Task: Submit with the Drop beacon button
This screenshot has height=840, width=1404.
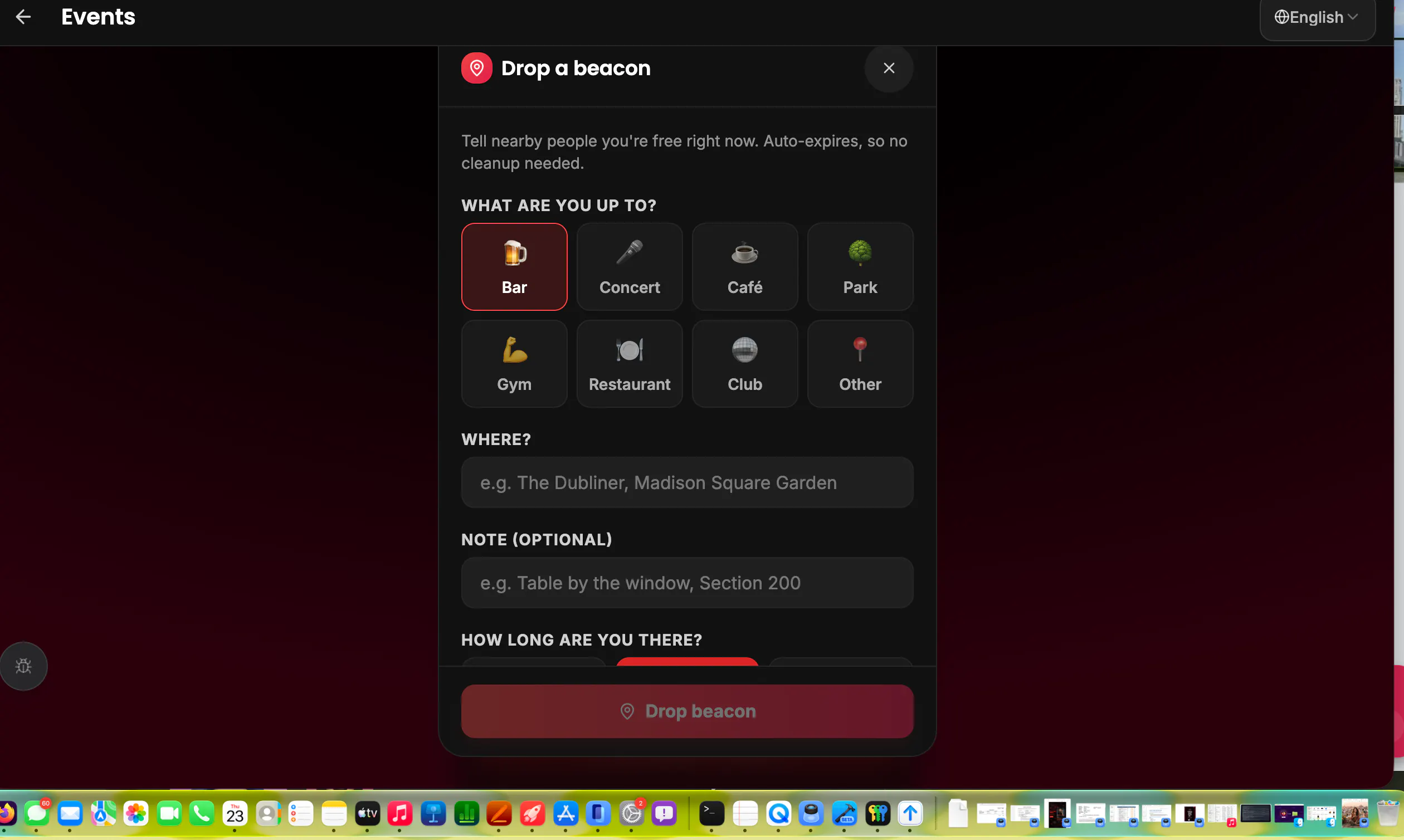Action: pyautogui.click(x=688, y=711)
